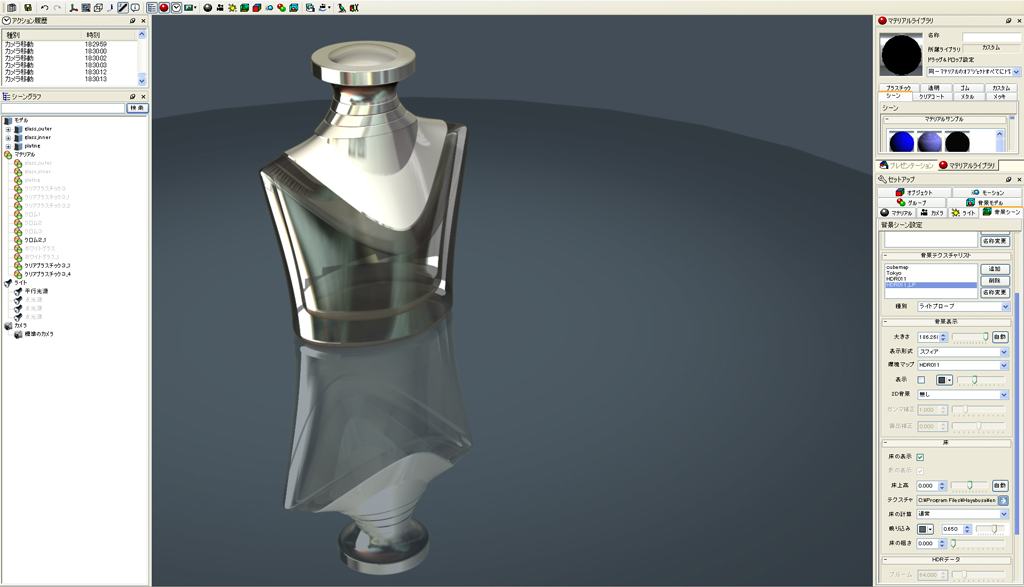Click the sun light icon in toolbar

point(232,7)
